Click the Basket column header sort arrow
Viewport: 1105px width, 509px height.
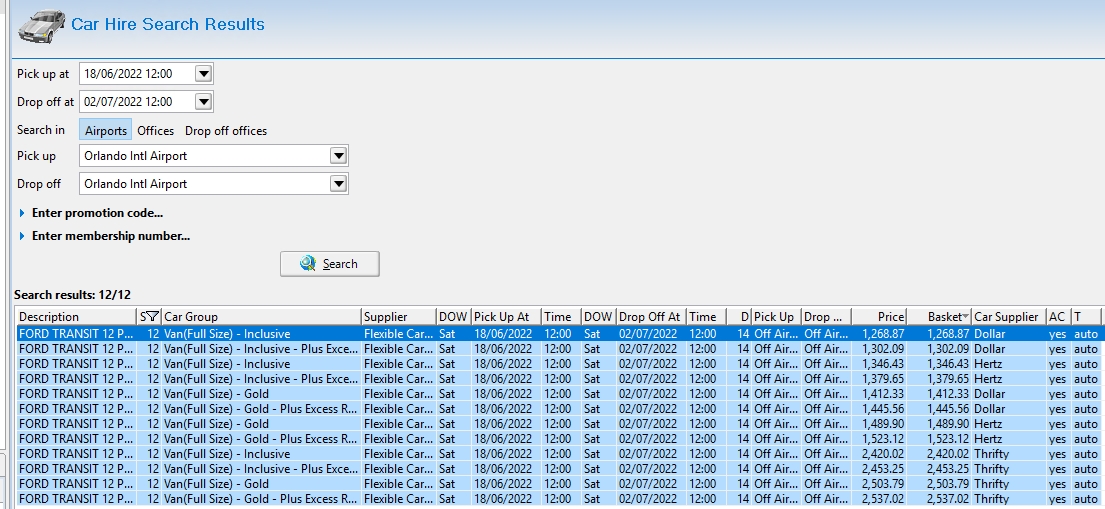tap(965, 317)
